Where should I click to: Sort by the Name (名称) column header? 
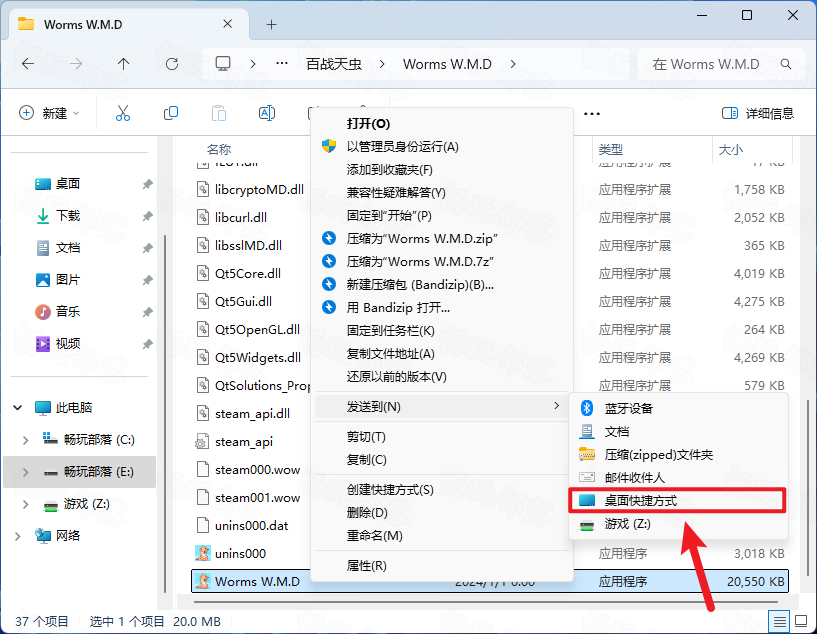[x=218, y=150]
